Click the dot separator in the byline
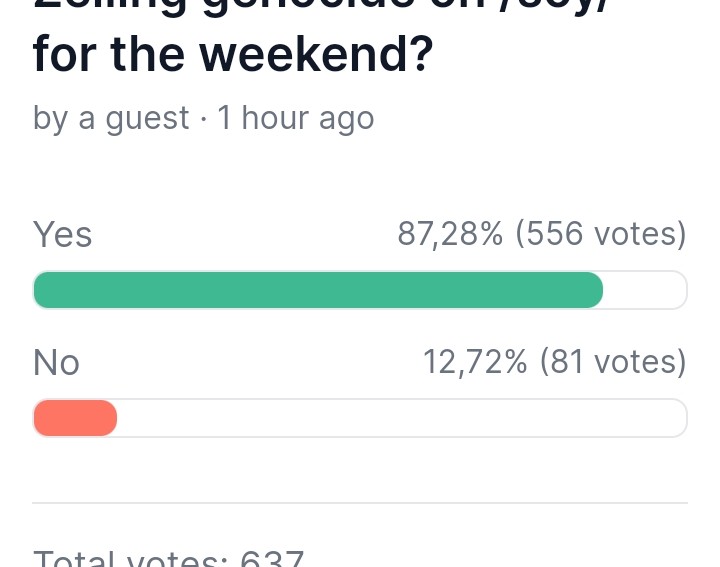 tap(203, 118)
